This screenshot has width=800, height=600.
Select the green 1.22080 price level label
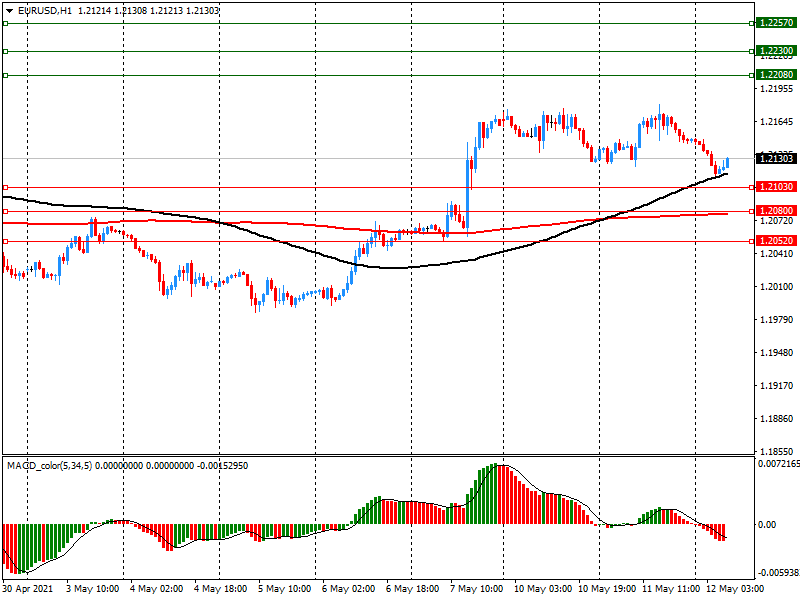(776, 75)
